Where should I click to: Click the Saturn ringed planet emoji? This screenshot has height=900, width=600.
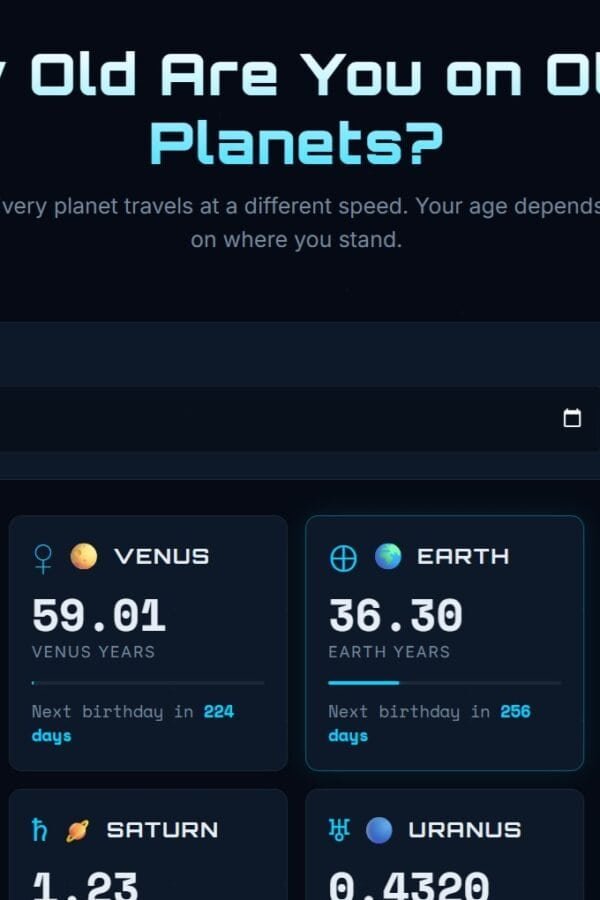pyautogui.click(x=76, y=829)
